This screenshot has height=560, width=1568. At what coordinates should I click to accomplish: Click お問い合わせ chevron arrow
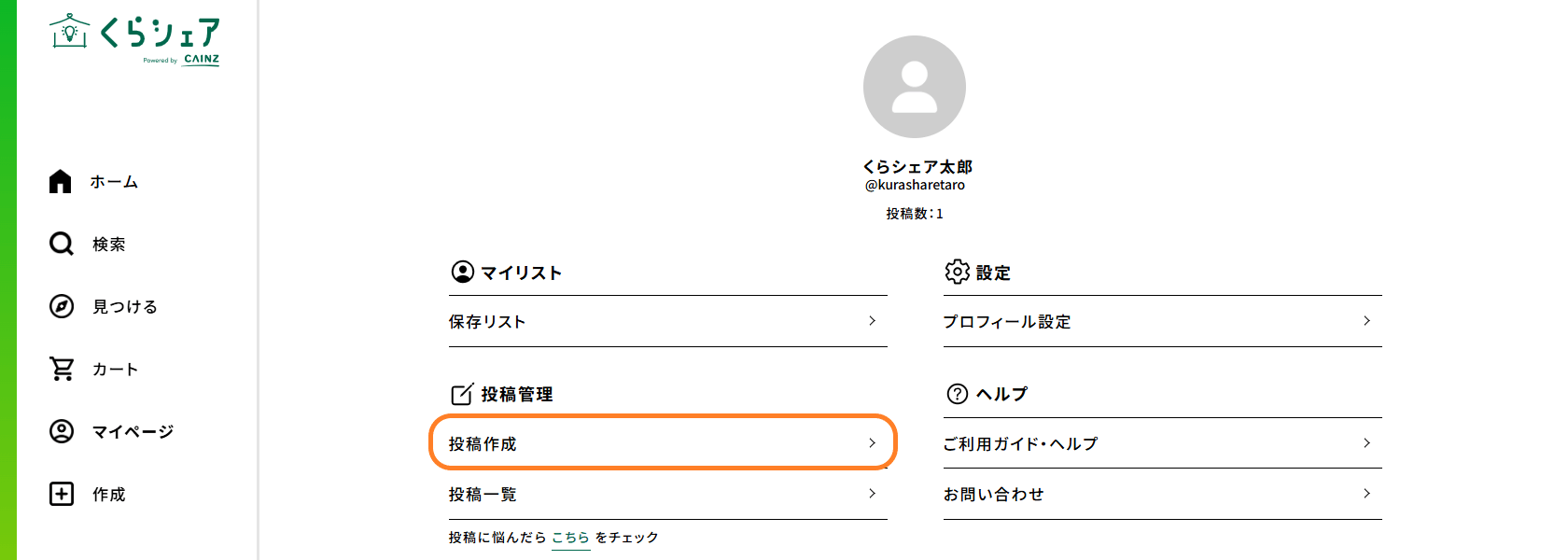(x=1366, y=494)
